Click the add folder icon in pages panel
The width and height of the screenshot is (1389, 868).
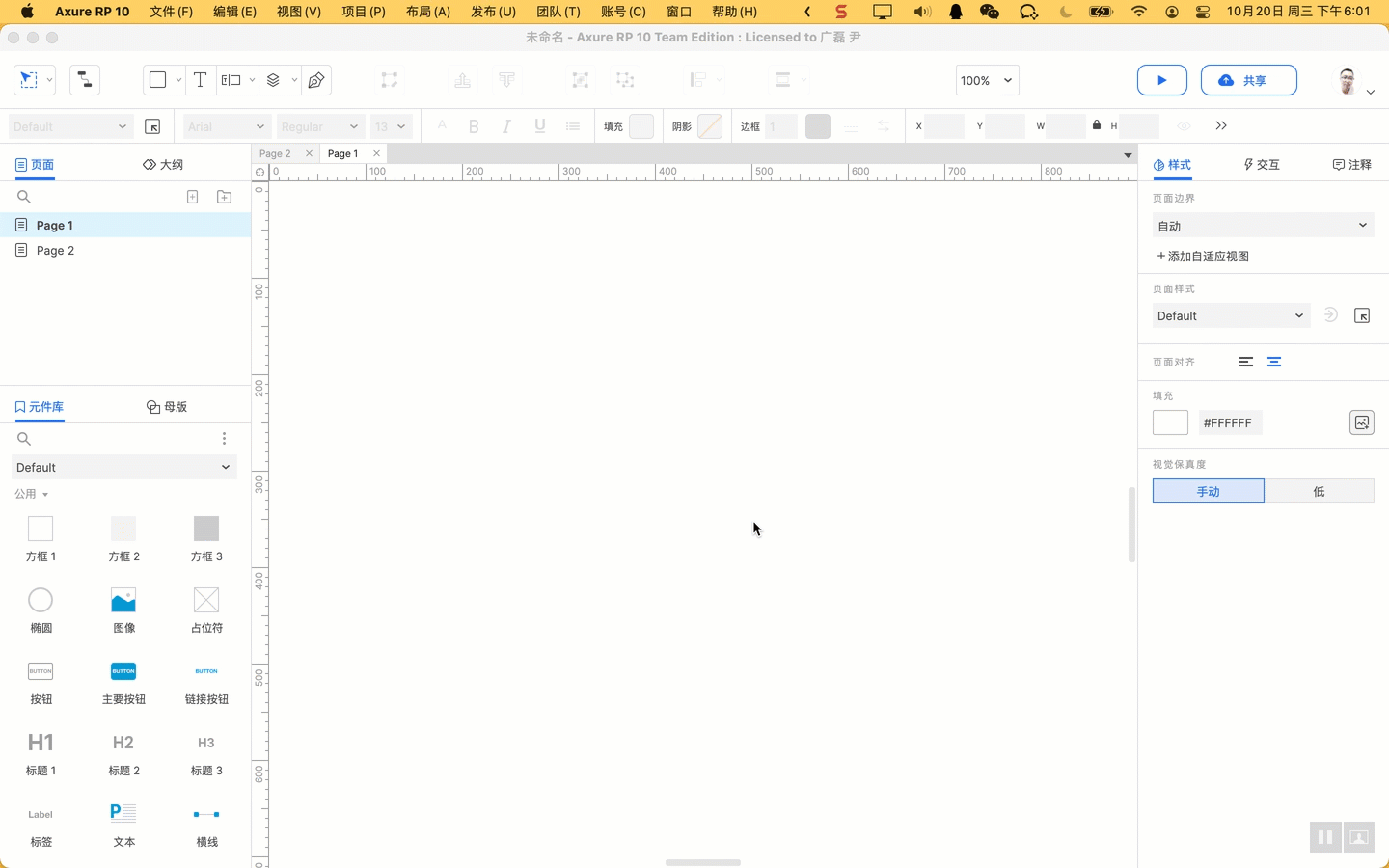tap(224, 197)
